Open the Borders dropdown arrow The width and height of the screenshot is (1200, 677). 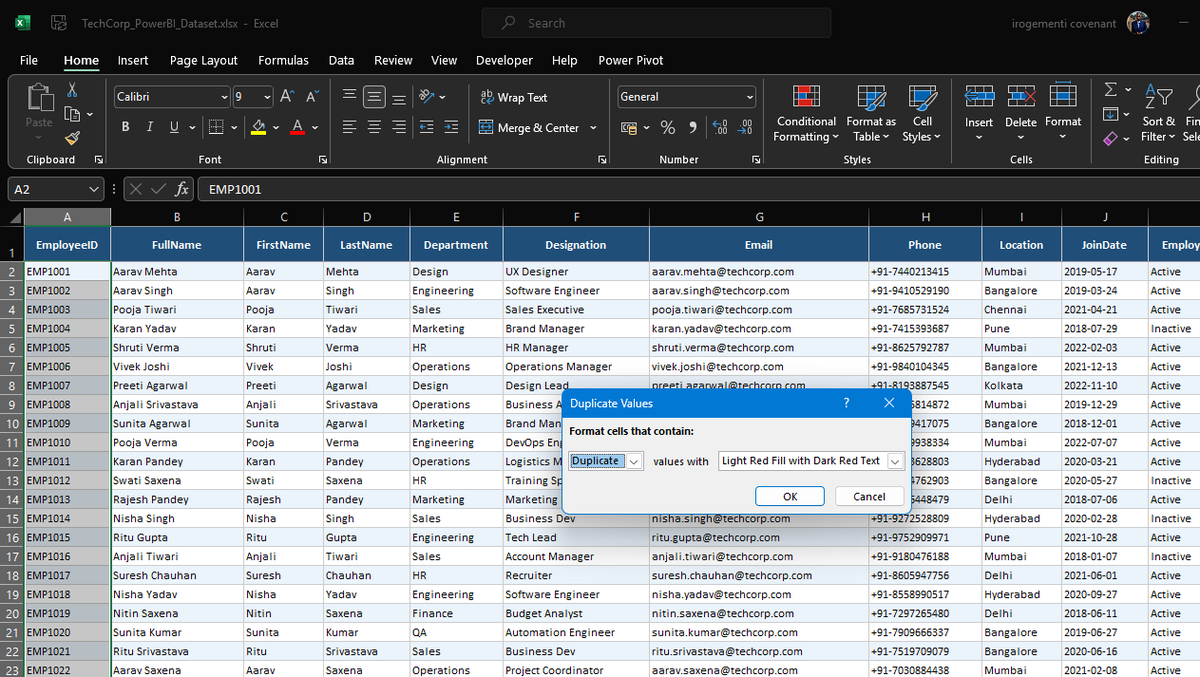point(232,128)
